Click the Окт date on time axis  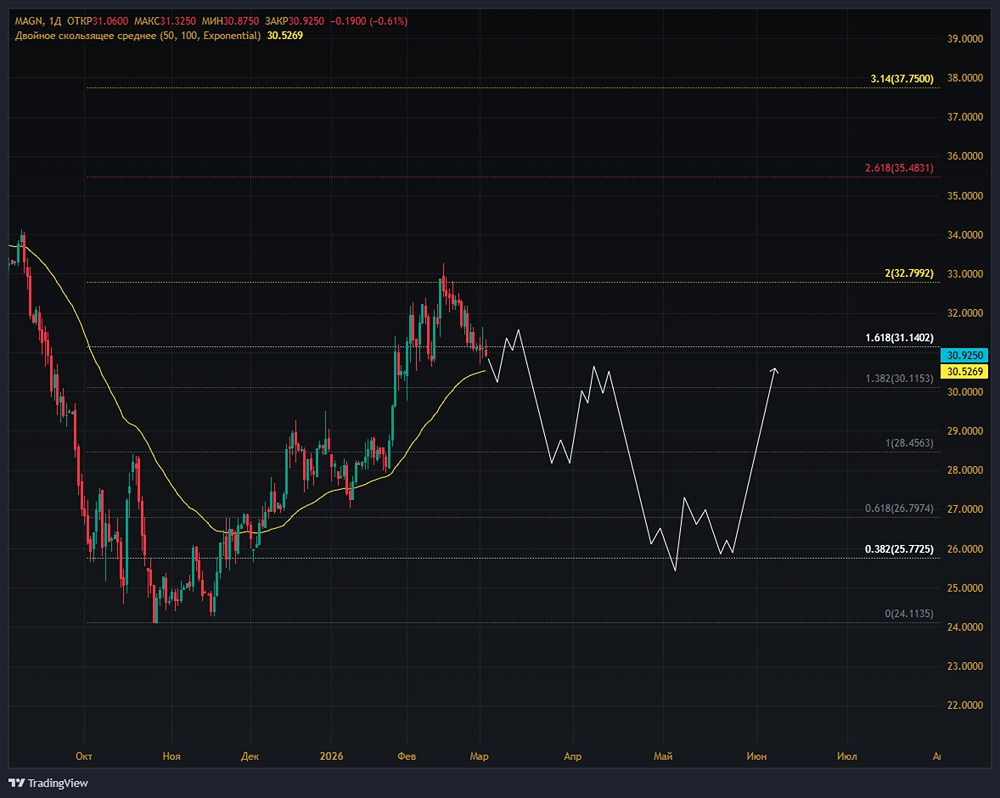tap(84, 756)
